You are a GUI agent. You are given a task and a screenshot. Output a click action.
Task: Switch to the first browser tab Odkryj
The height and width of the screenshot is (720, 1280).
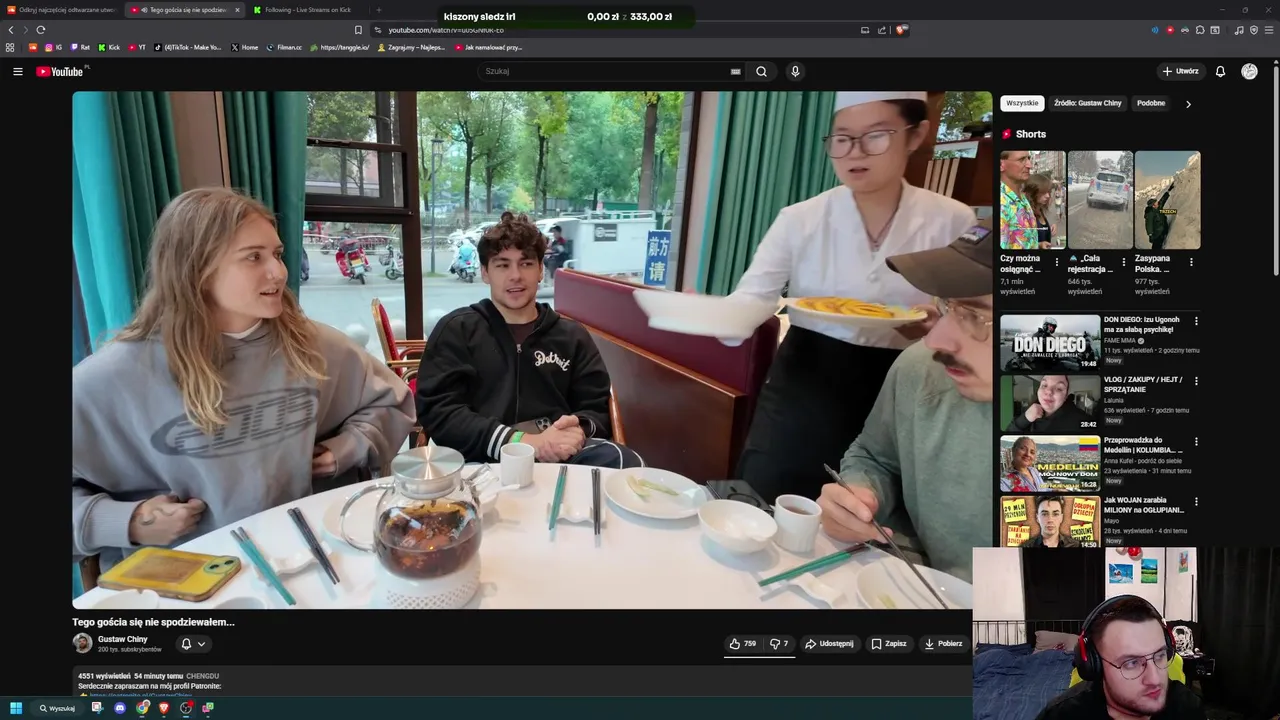62,10
